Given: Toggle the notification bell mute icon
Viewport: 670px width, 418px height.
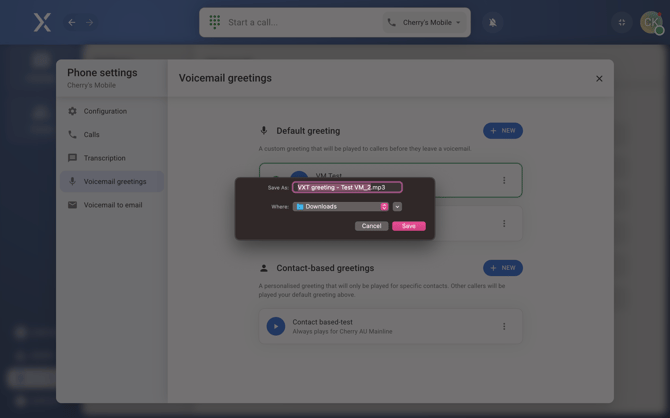Looking at the screenshot, I should coord(492,22).
